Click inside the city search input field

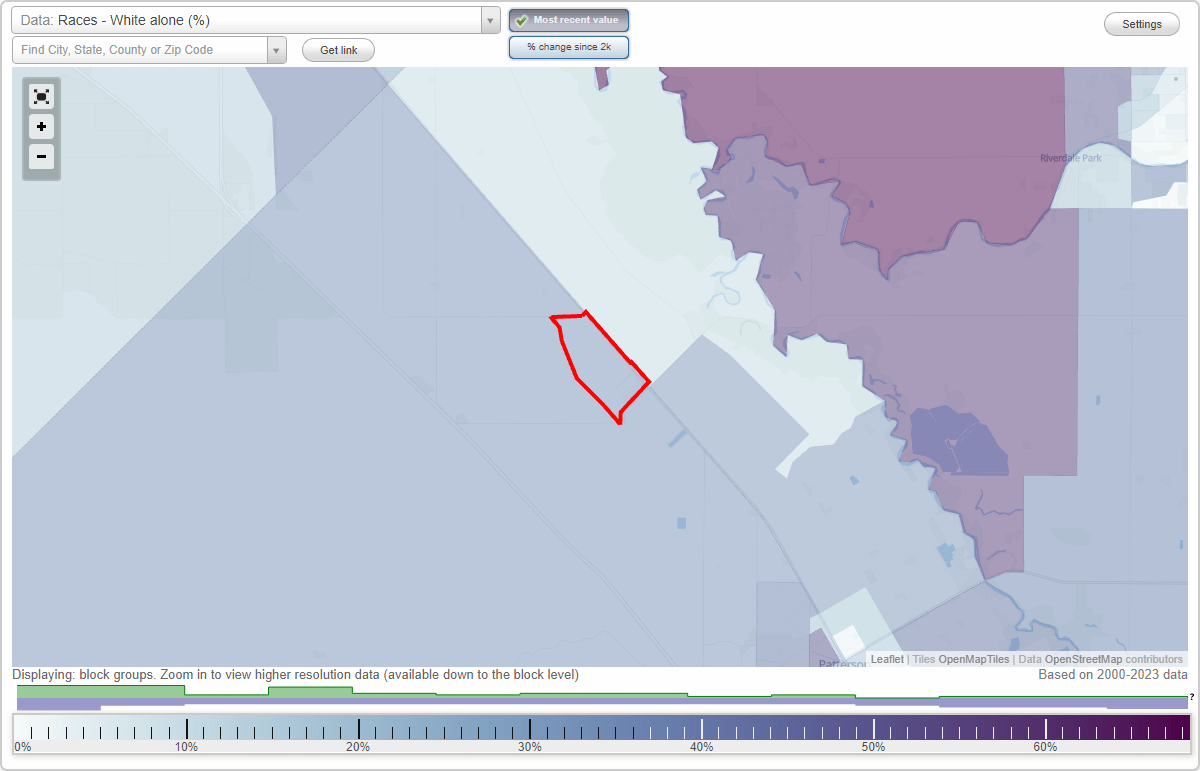(x=140, y=49)
